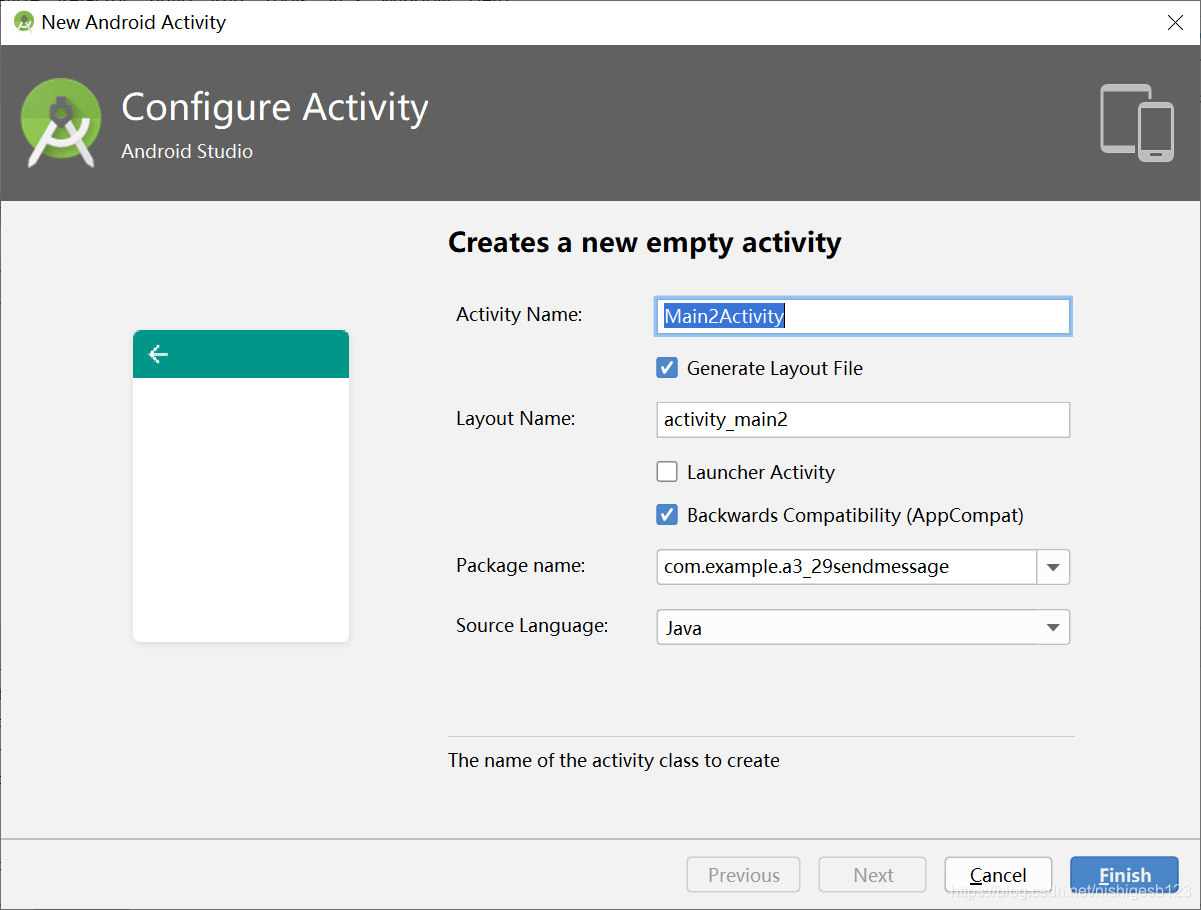Click the 'Source Language:' label
1201x910 pixels.
click(x=532, y=625)
